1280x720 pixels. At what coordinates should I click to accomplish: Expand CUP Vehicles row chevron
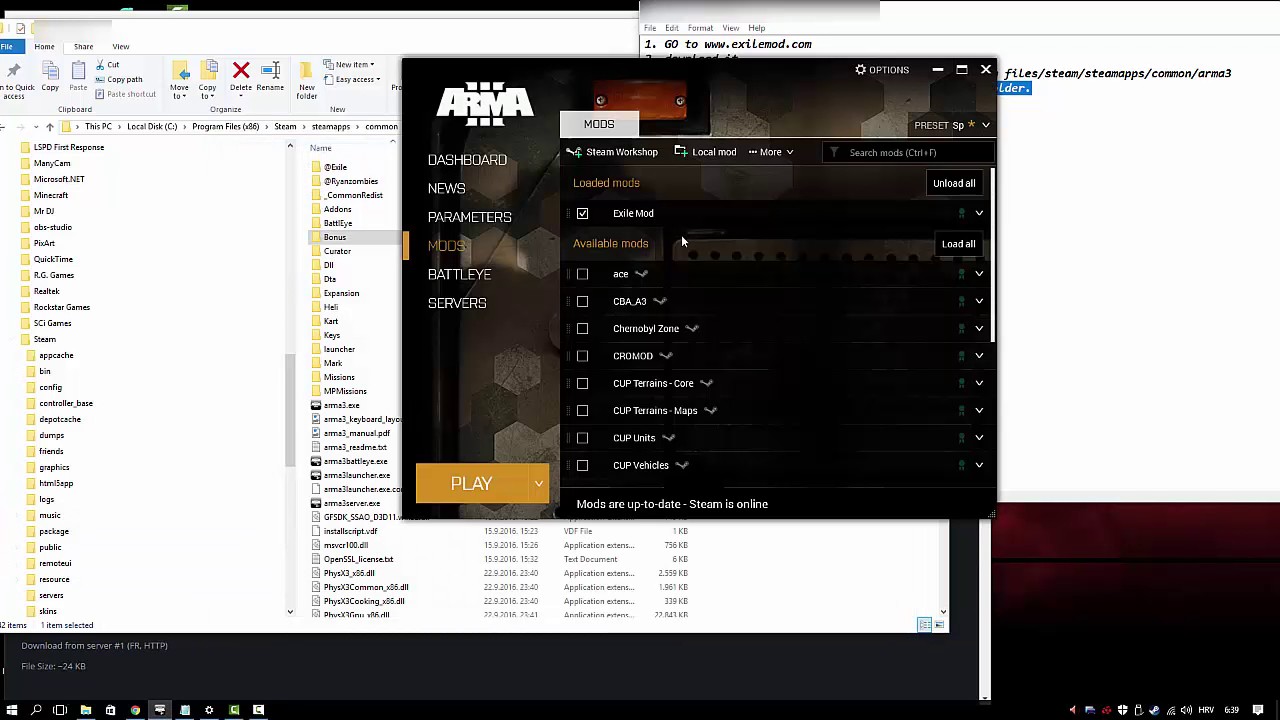[x=979, y=465]
